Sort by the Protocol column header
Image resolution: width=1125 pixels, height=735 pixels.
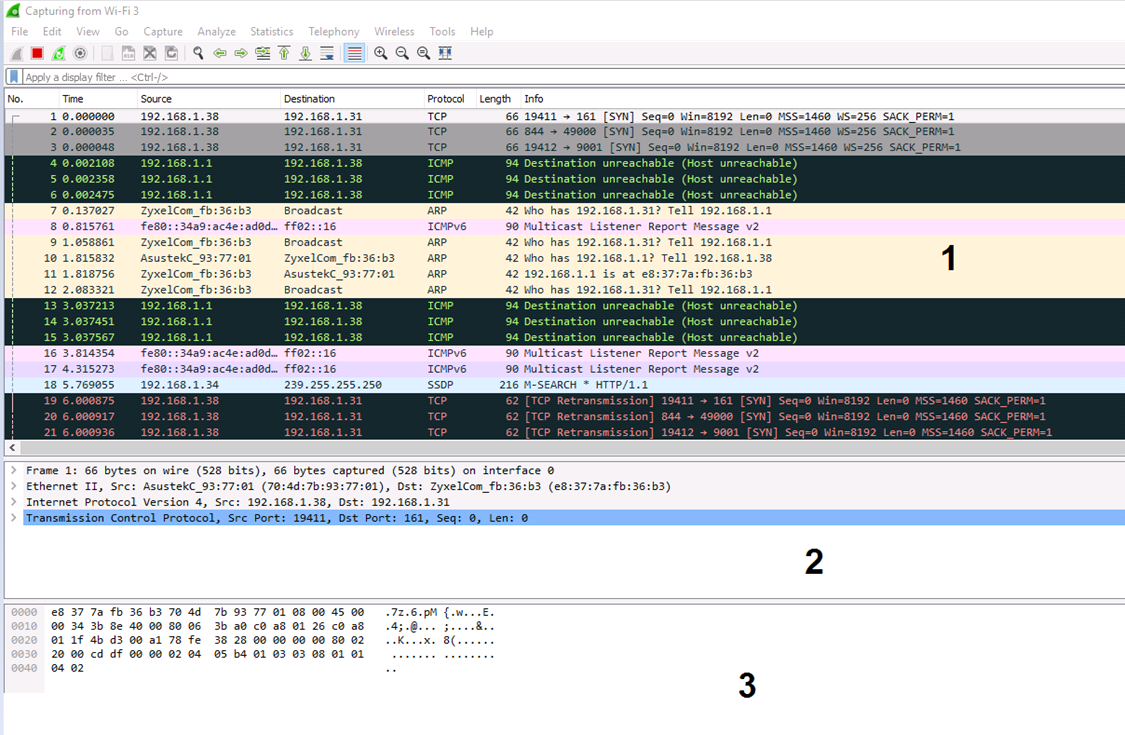pos(449,99)
